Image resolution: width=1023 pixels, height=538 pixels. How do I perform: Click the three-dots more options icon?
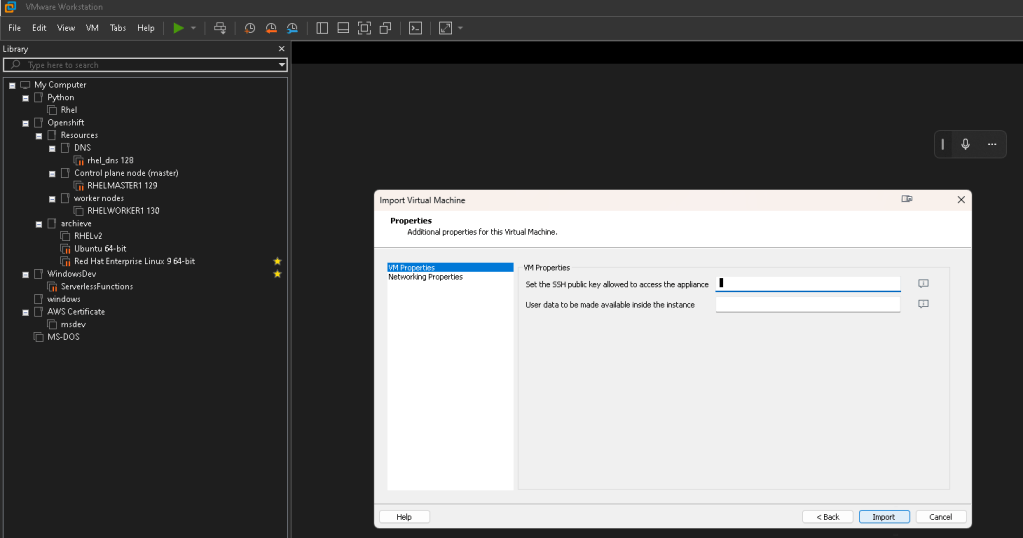pyautogui.click(x=992, y=144)
